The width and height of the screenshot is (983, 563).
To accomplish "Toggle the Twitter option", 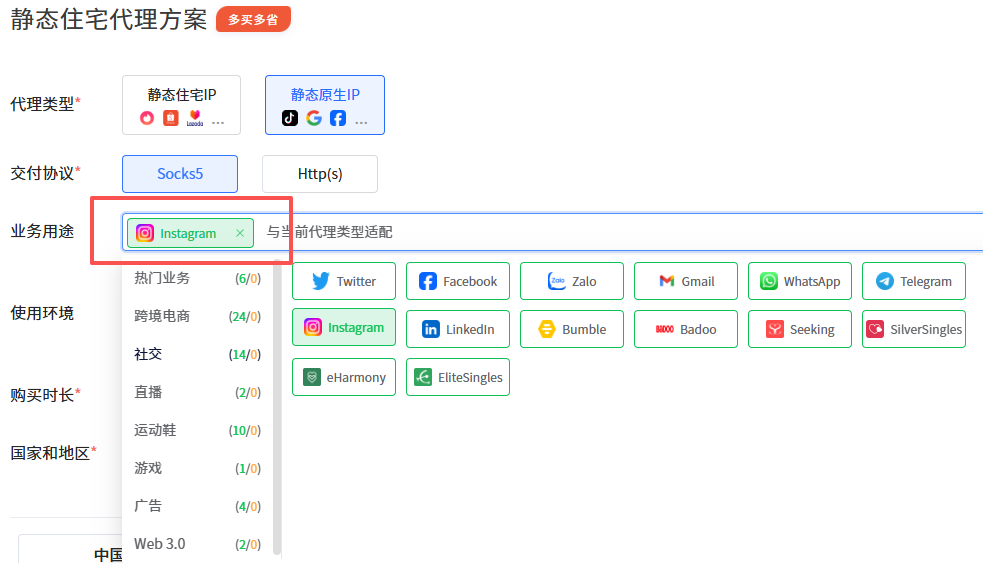I will pyautogui.click(x=344, y=281).
